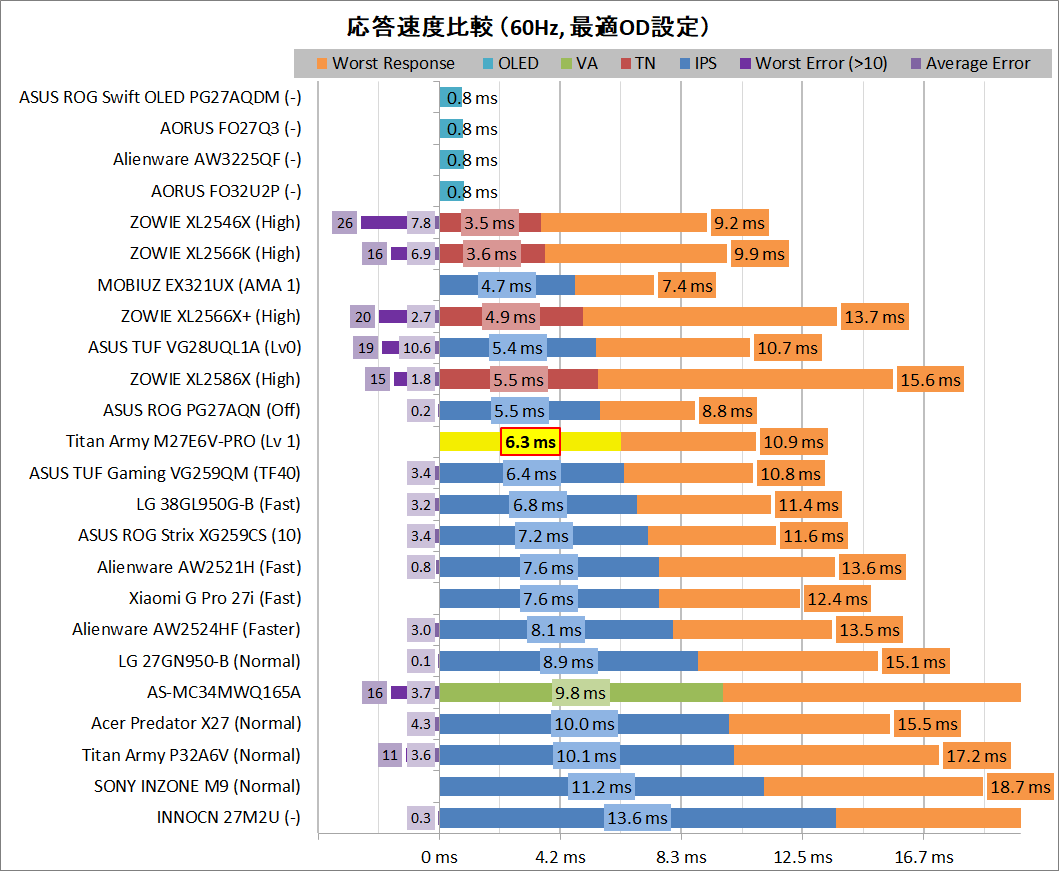The height and width of the screenshot is (871, 1059).
Task: Click the ASUS TUF Gaming VG259QM (TF40) label
Action: click(x=165, y=473)
